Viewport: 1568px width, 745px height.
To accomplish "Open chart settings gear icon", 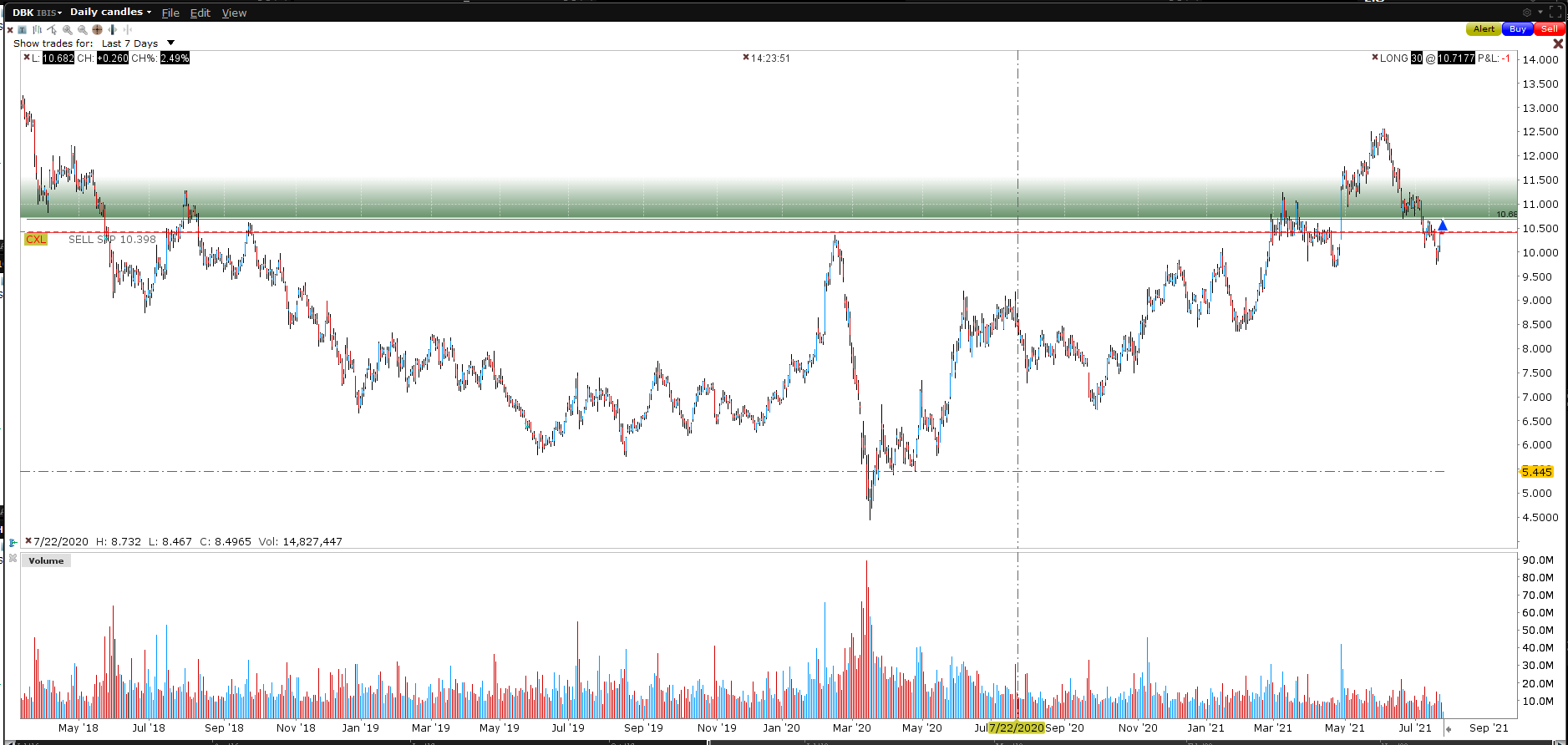I will click(x=1527, y=12).
